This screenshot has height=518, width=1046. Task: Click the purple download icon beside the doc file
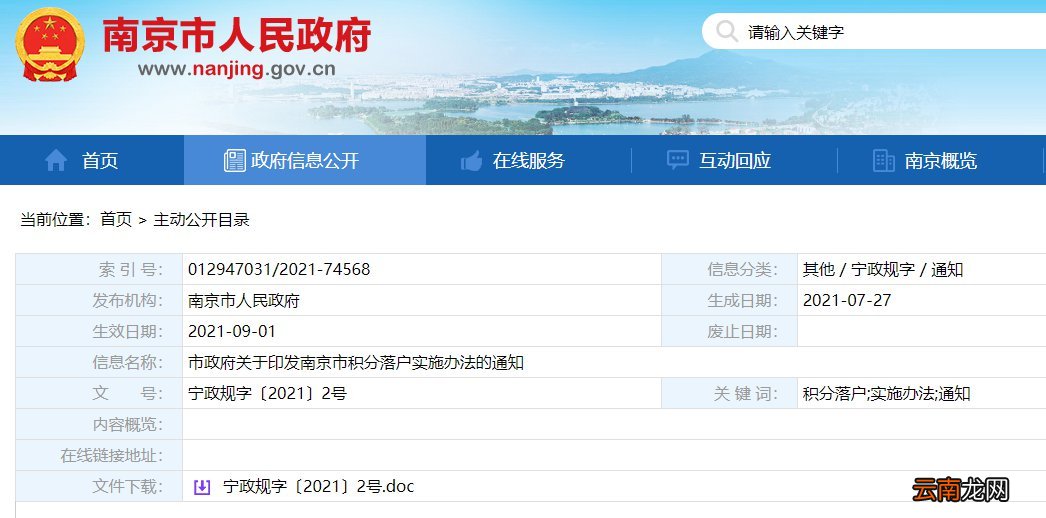pyautogui.click(x=201, y=487)
